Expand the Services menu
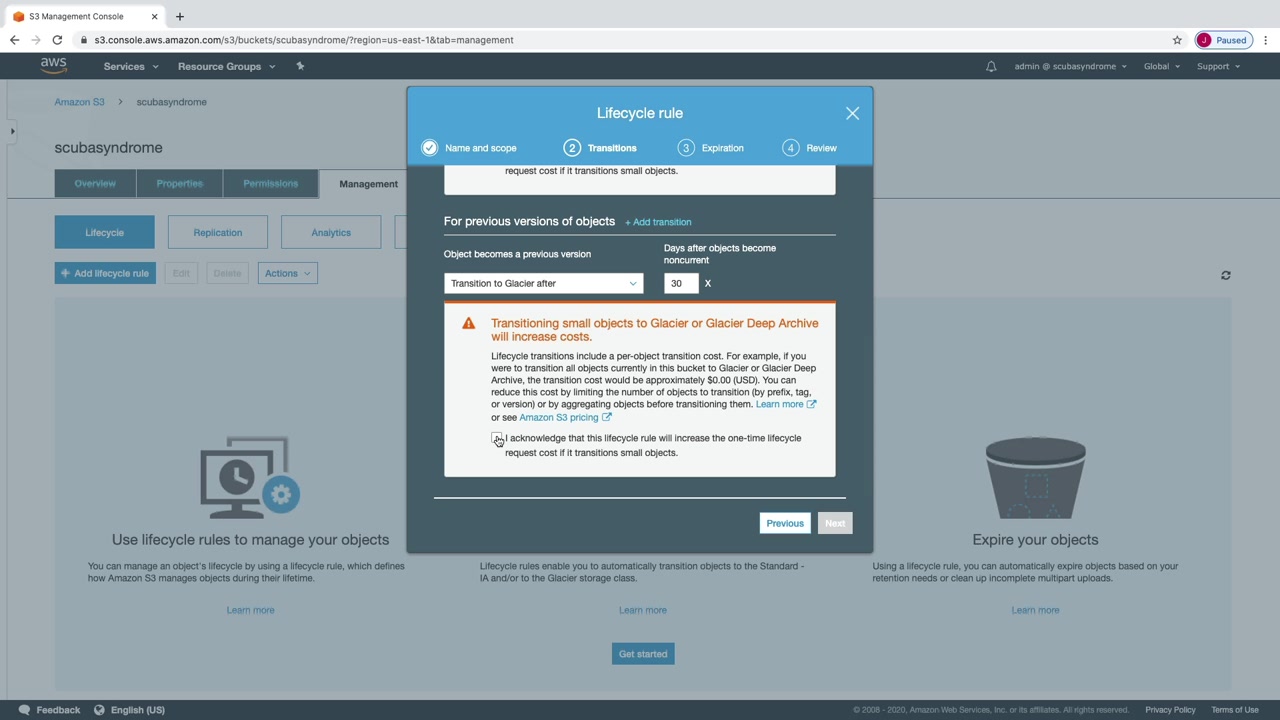The image size is (1280, 720). tap(131, 66)
